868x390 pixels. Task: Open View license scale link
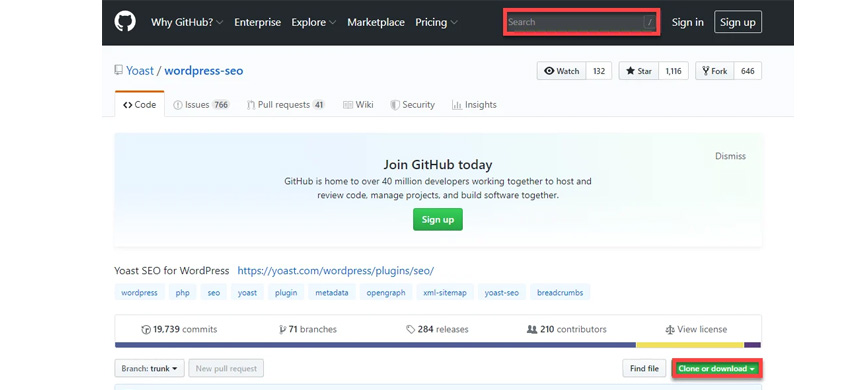click(x=696, y=329)
